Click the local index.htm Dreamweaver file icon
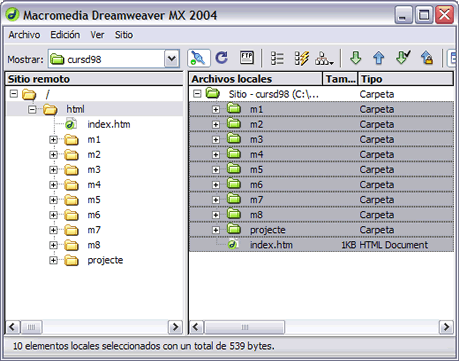The width and height of the screenshot is (460, 361). (233, 245)
